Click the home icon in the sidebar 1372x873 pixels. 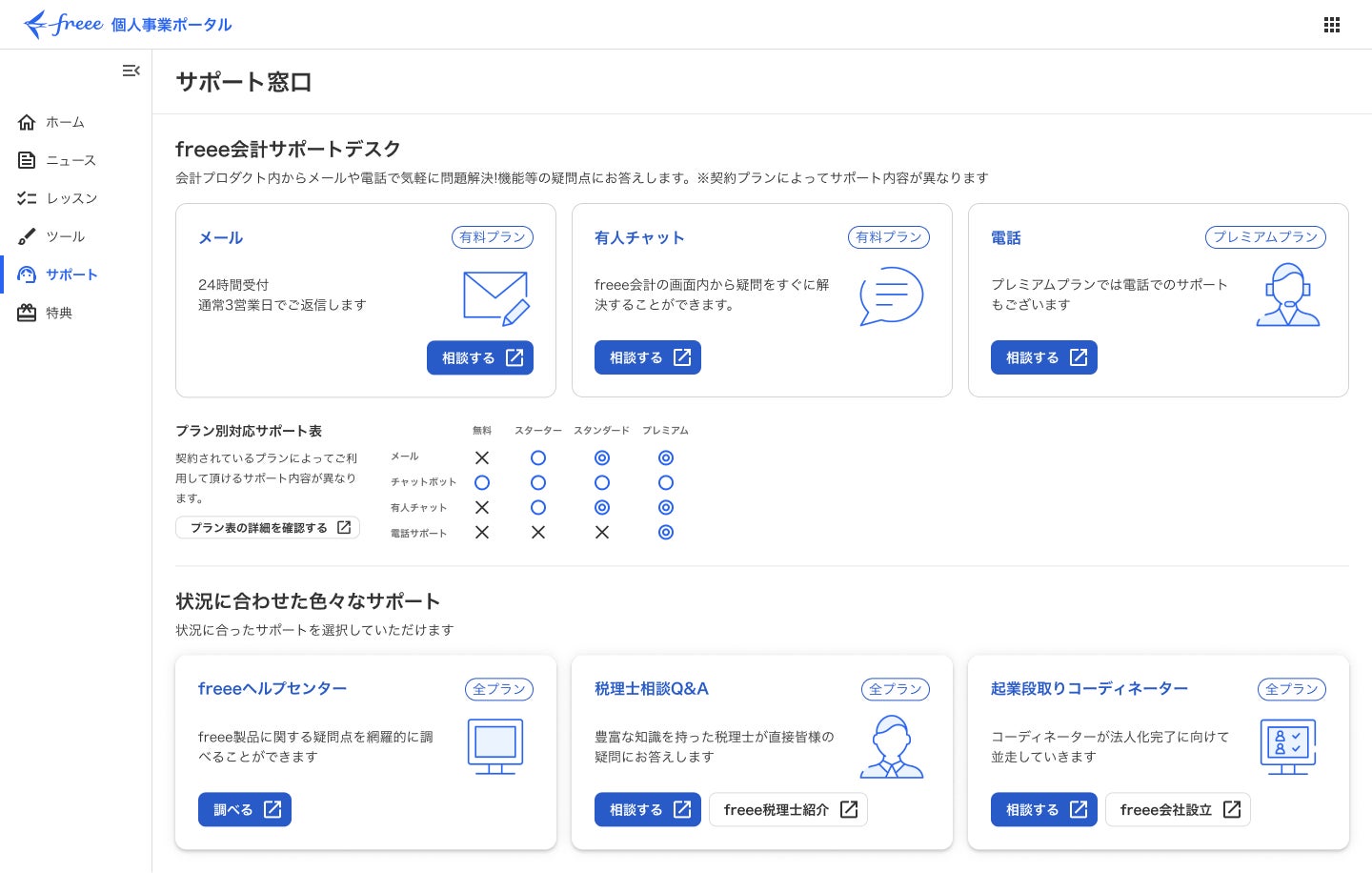pos(27,122)
